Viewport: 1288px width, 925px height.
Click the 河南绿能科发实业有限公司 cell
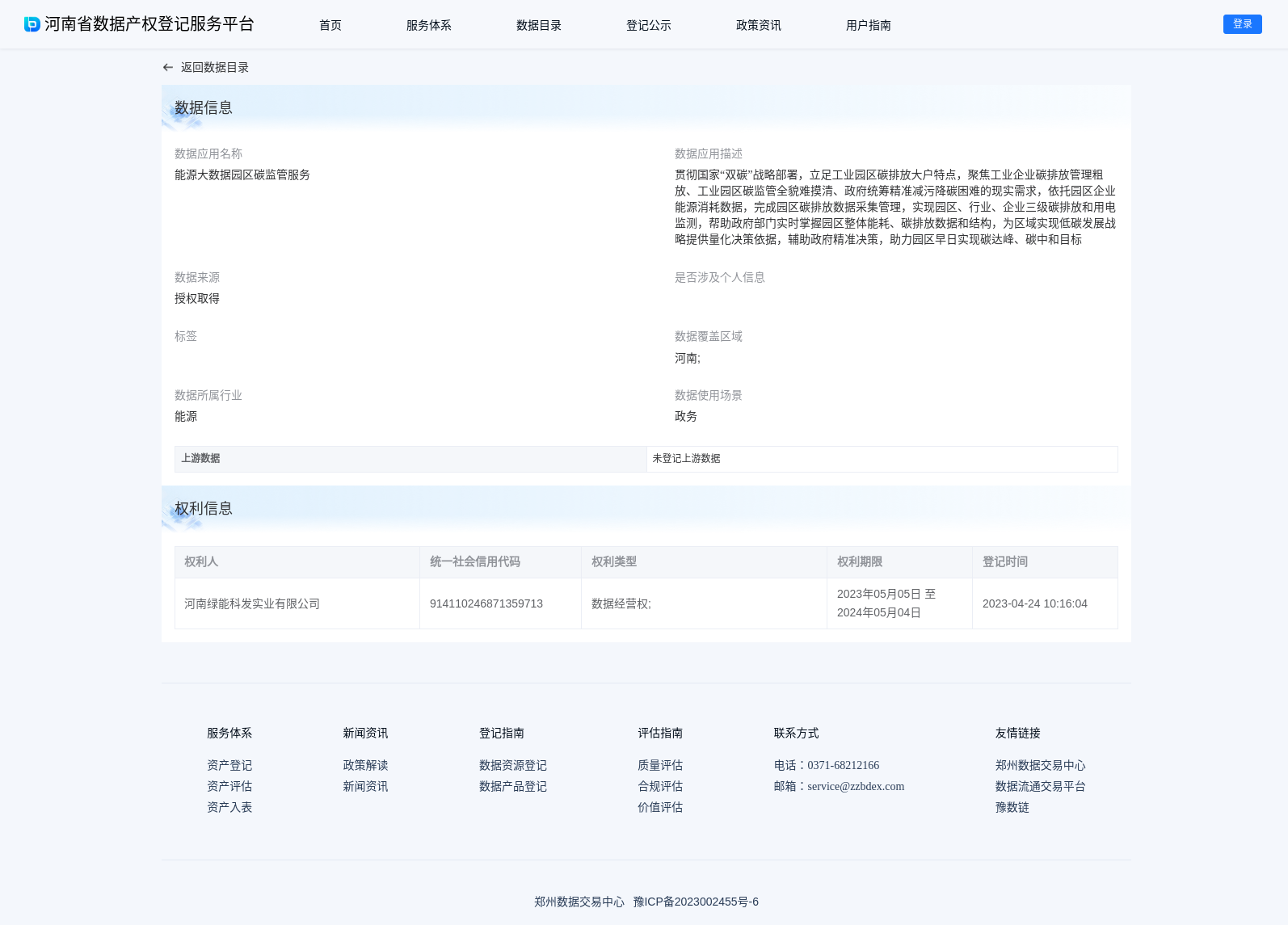pyautogui.click(x=297, y=603)
